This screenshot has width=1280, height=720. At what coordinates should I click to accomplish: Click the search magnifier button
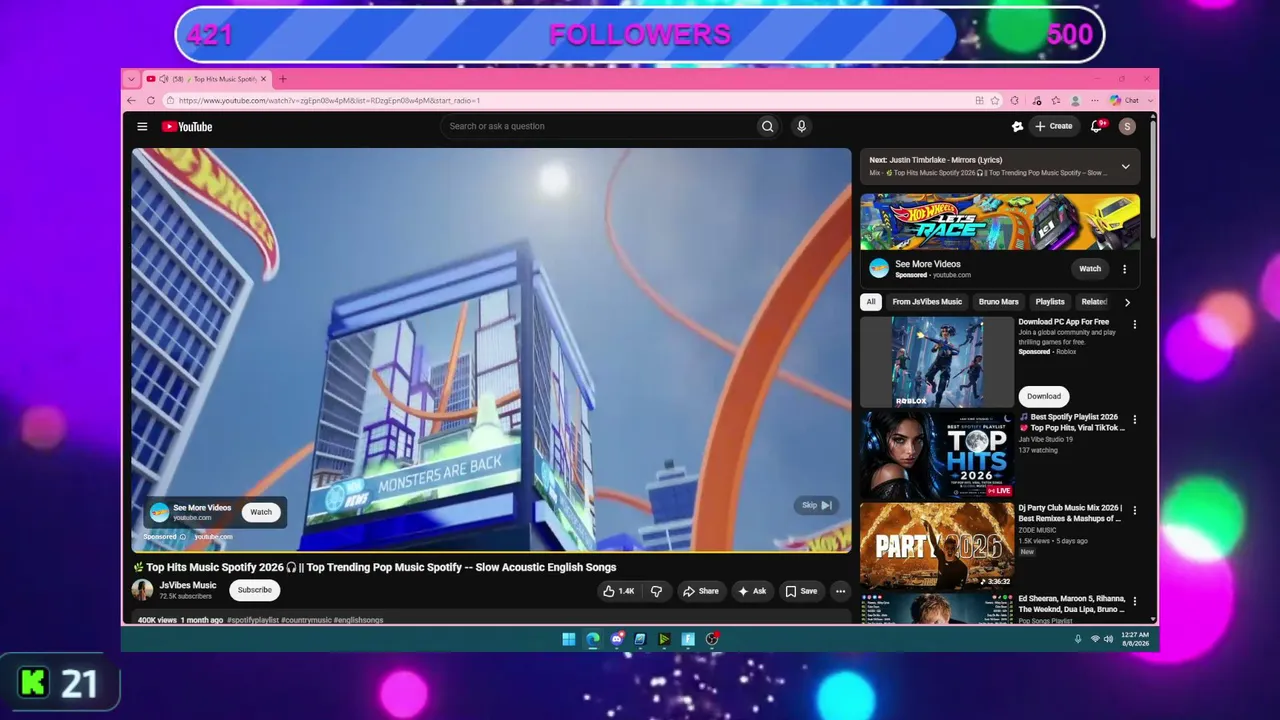tap(767, 127)
